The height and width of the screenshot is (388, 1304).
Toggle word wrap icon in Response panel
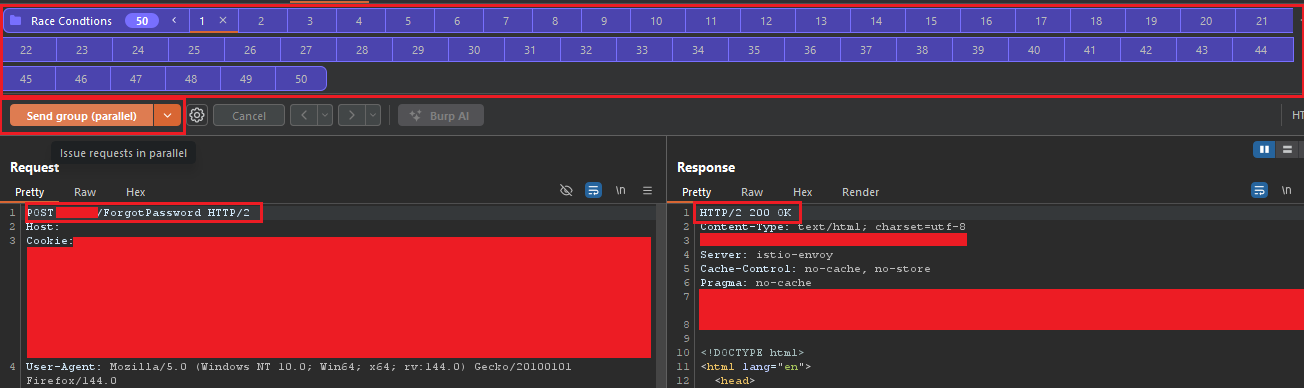tap(1259, 190)
